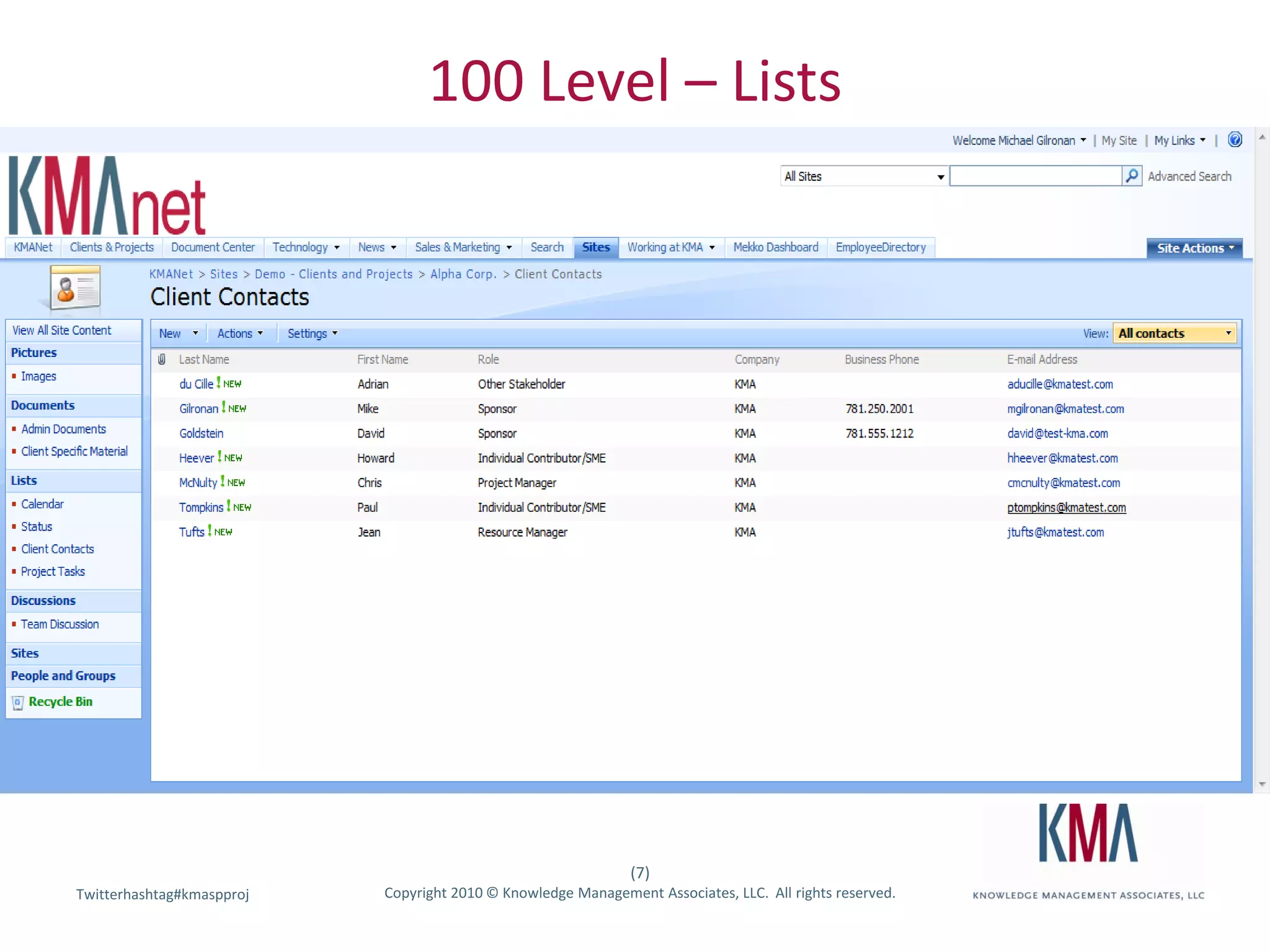Viewport: 1270px width, 952px height.
Task: Click the Alpha Corp. breadcrumb link
Action: click(464, 274)
